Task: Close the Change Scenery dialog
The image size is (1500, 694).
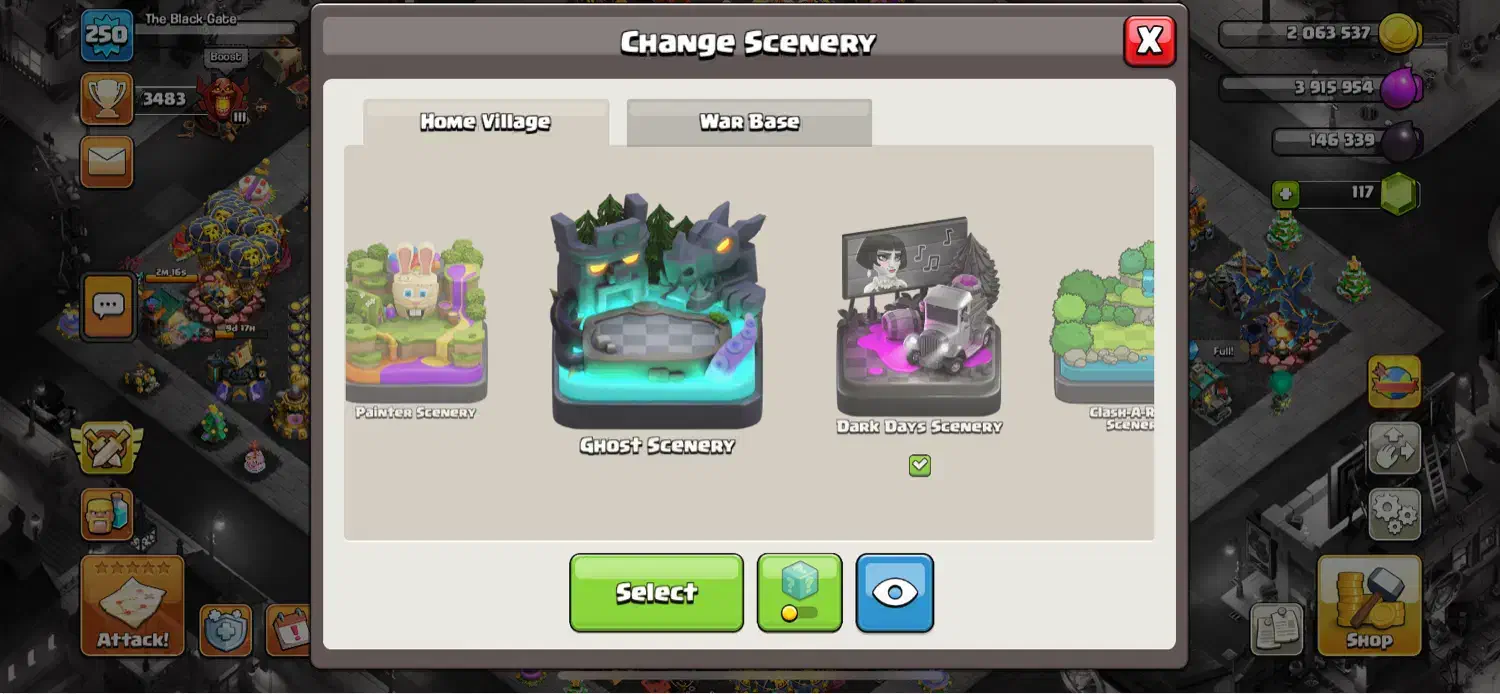Action: pos(1150,41)
